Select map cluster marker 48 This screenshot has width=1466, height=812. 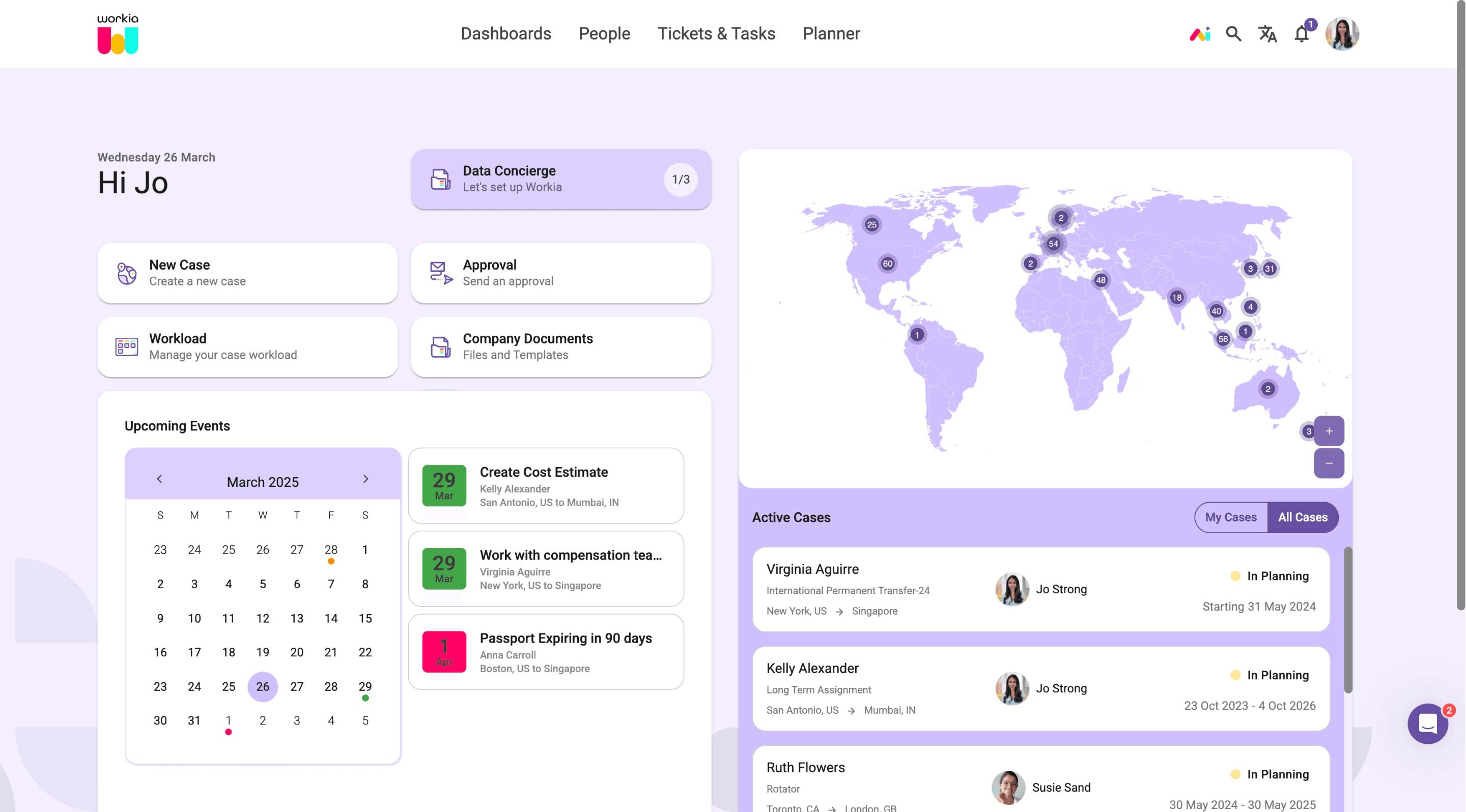[1101, 280]
